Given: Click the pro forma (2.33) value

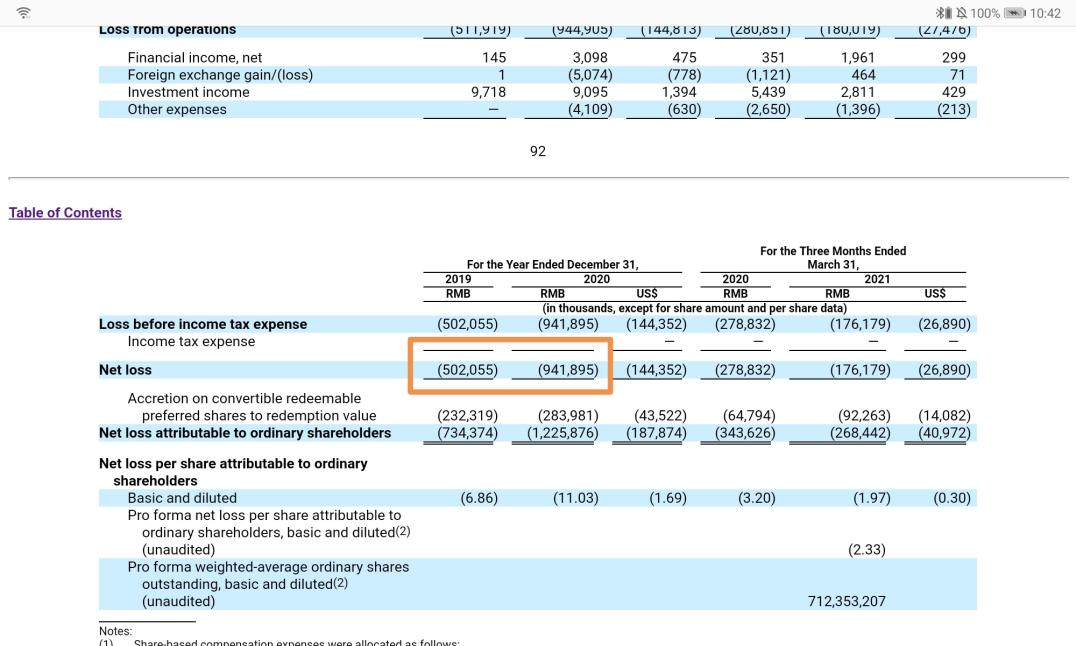Looking at the screenshot, I should click(x=865, y=550).
